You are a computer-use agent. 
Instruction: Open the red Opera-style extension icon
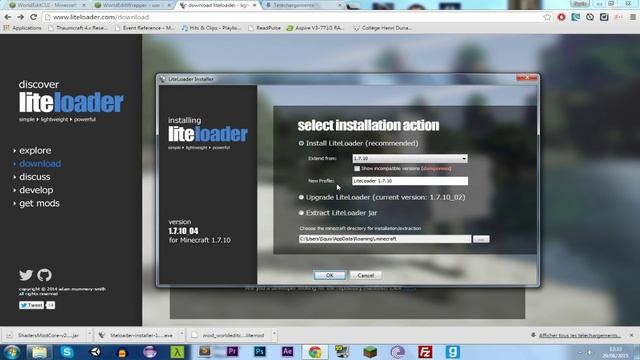pyautogui.click(x=562, y=17)
